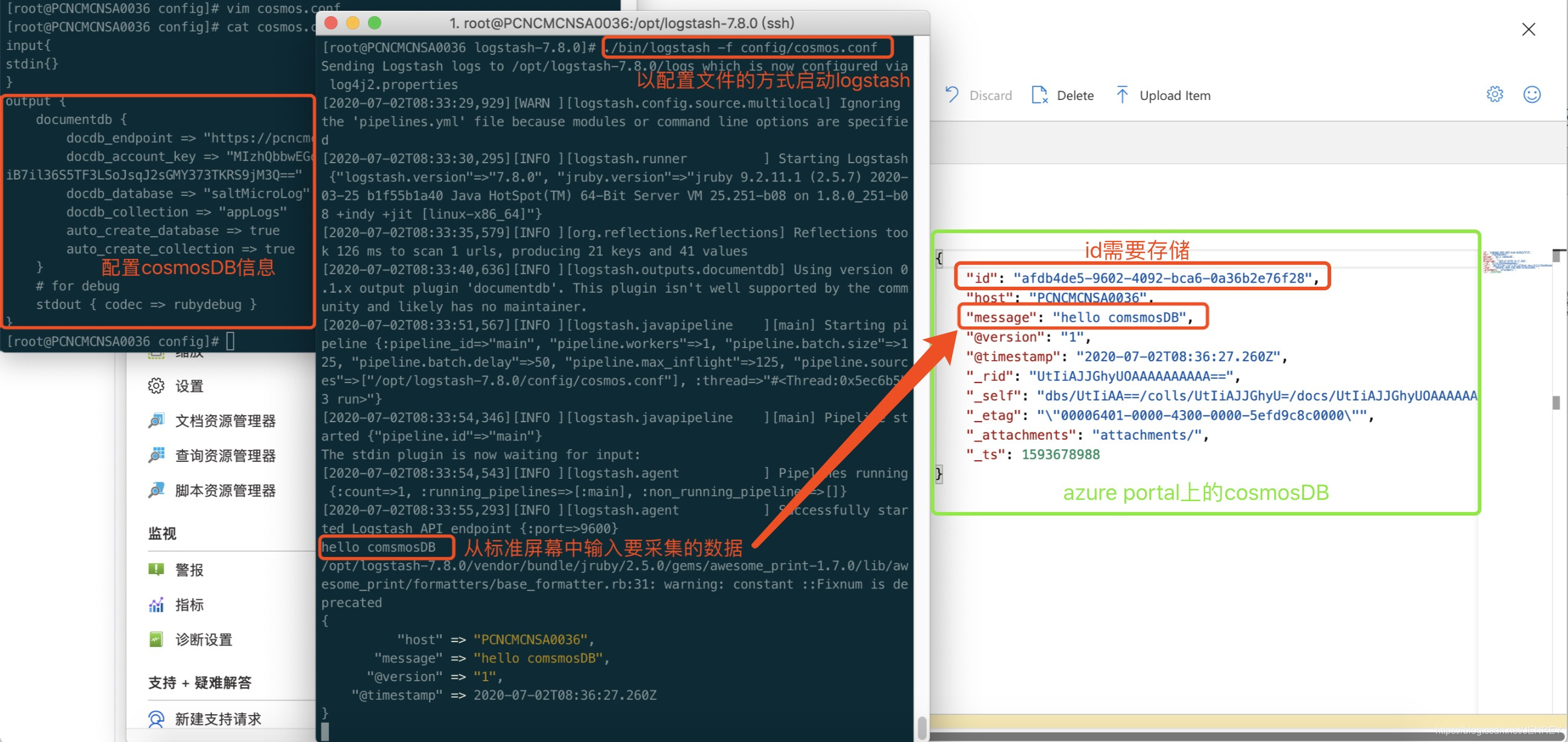Open the settings gear at top right
The width and height of the screenshot is (1568, 742).
tap(1495, 95)
